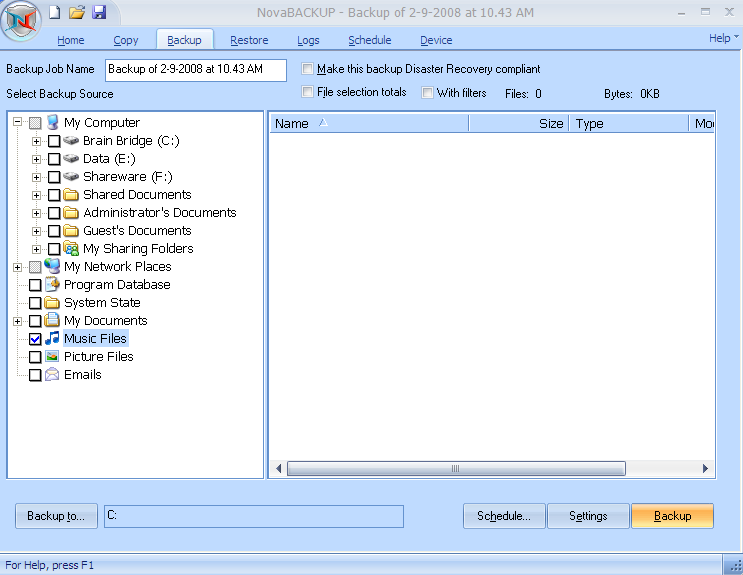Click the Guest's Documents folder icon
Image resolution: width=743 pixels, height=575 pixels.
[71, 230]
